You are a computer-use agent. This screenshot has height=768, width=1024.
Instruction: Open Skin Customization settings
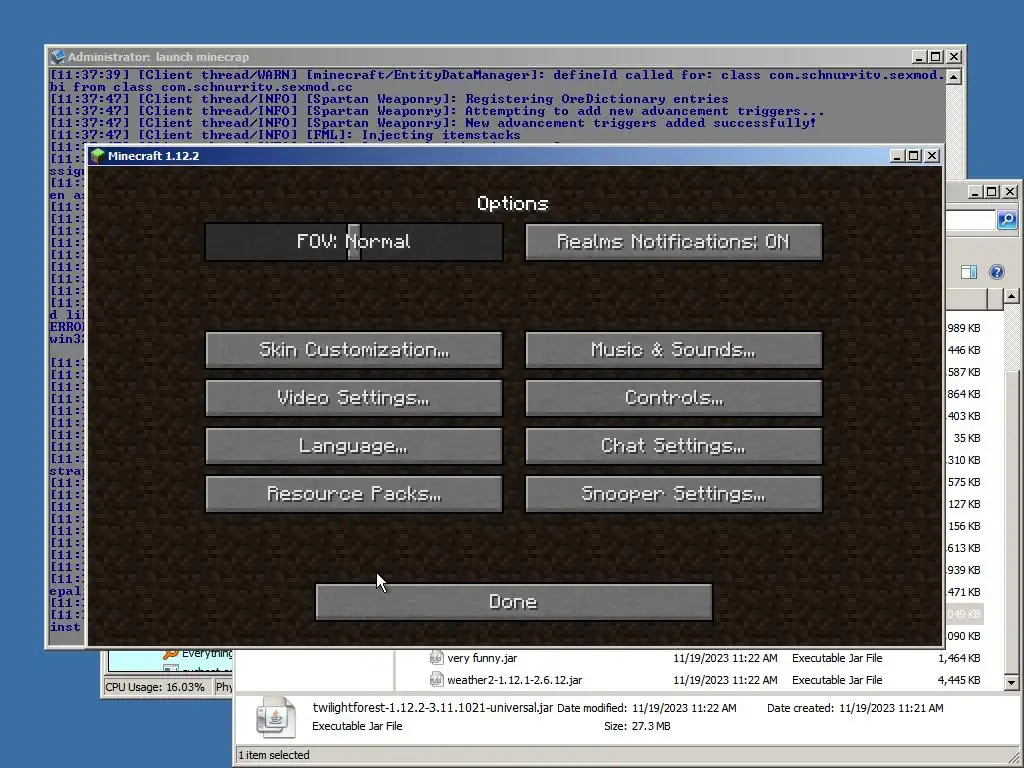[x=354, y=350]
